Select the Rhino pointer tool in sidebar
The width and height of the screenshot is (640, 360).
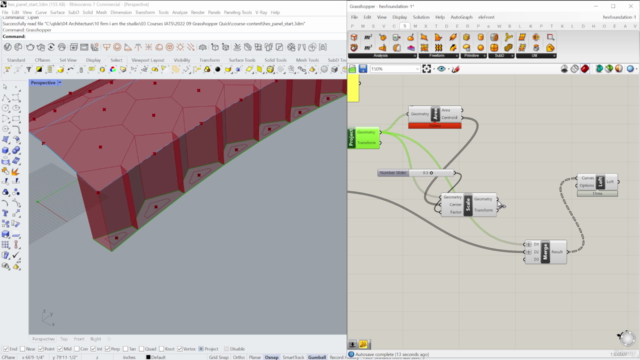5,87
